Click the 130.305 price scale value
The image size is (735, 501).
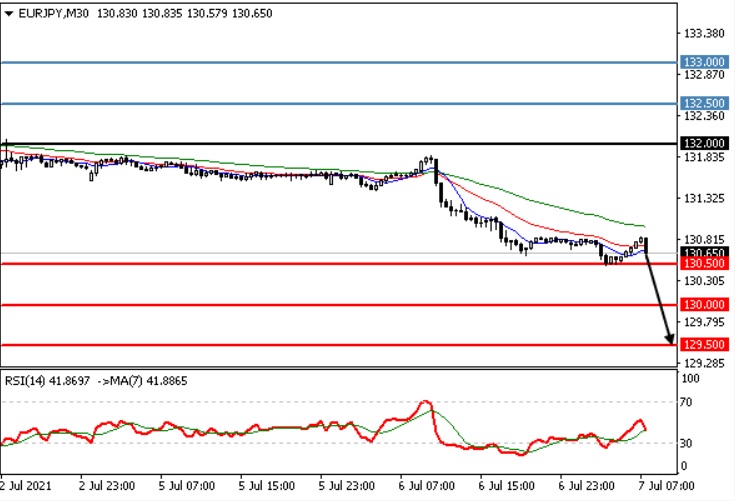[x=705, y=281]
